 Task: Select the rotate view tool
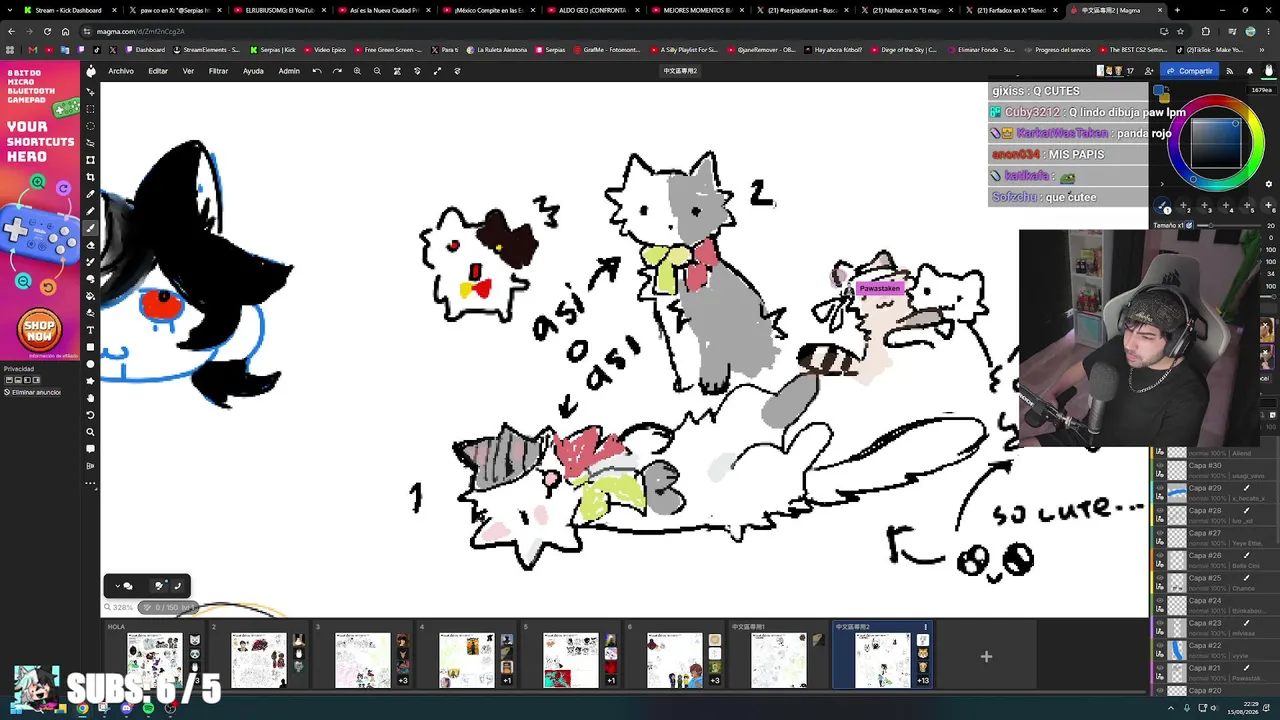[x=90, y=415]
